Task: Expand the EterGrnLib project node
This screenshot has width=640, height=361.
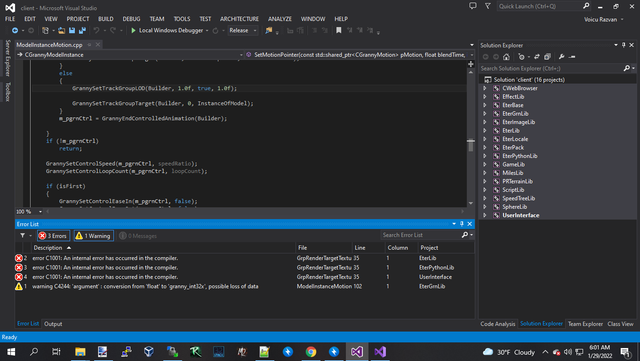Action: (x=485, y=114)
